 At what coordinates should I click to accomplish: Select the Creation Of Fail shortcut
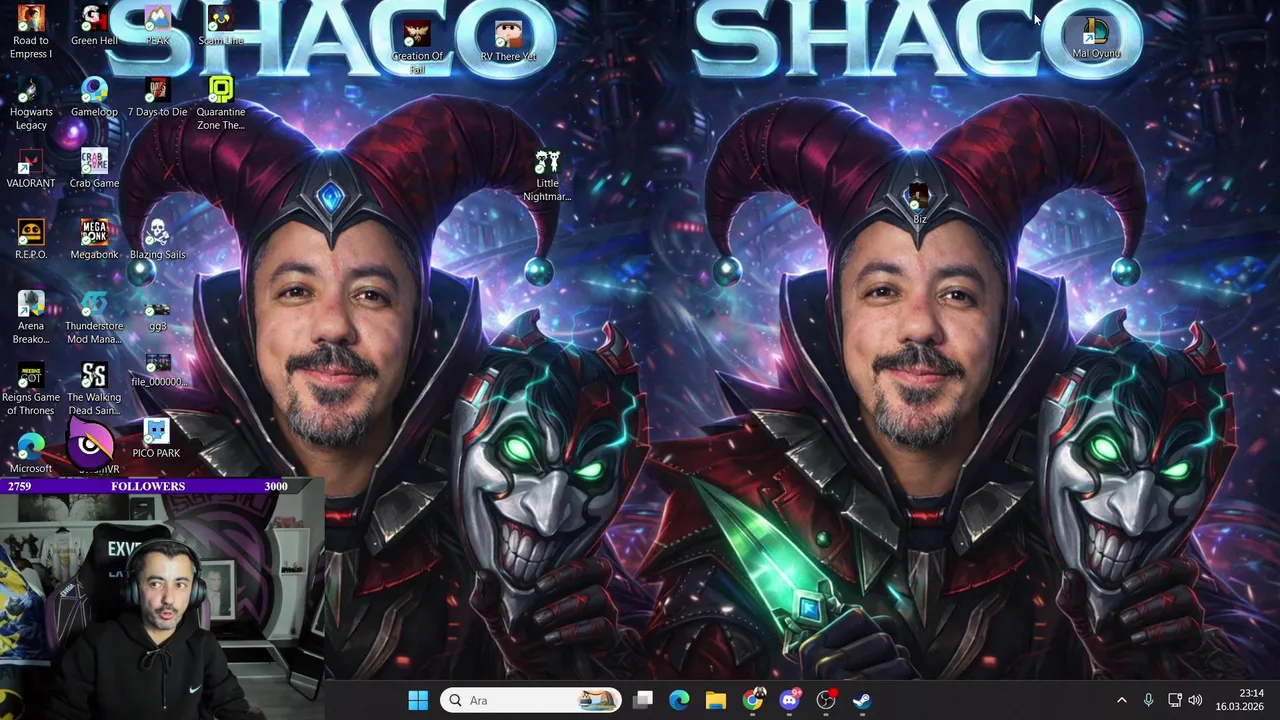[x=417, y=48]
